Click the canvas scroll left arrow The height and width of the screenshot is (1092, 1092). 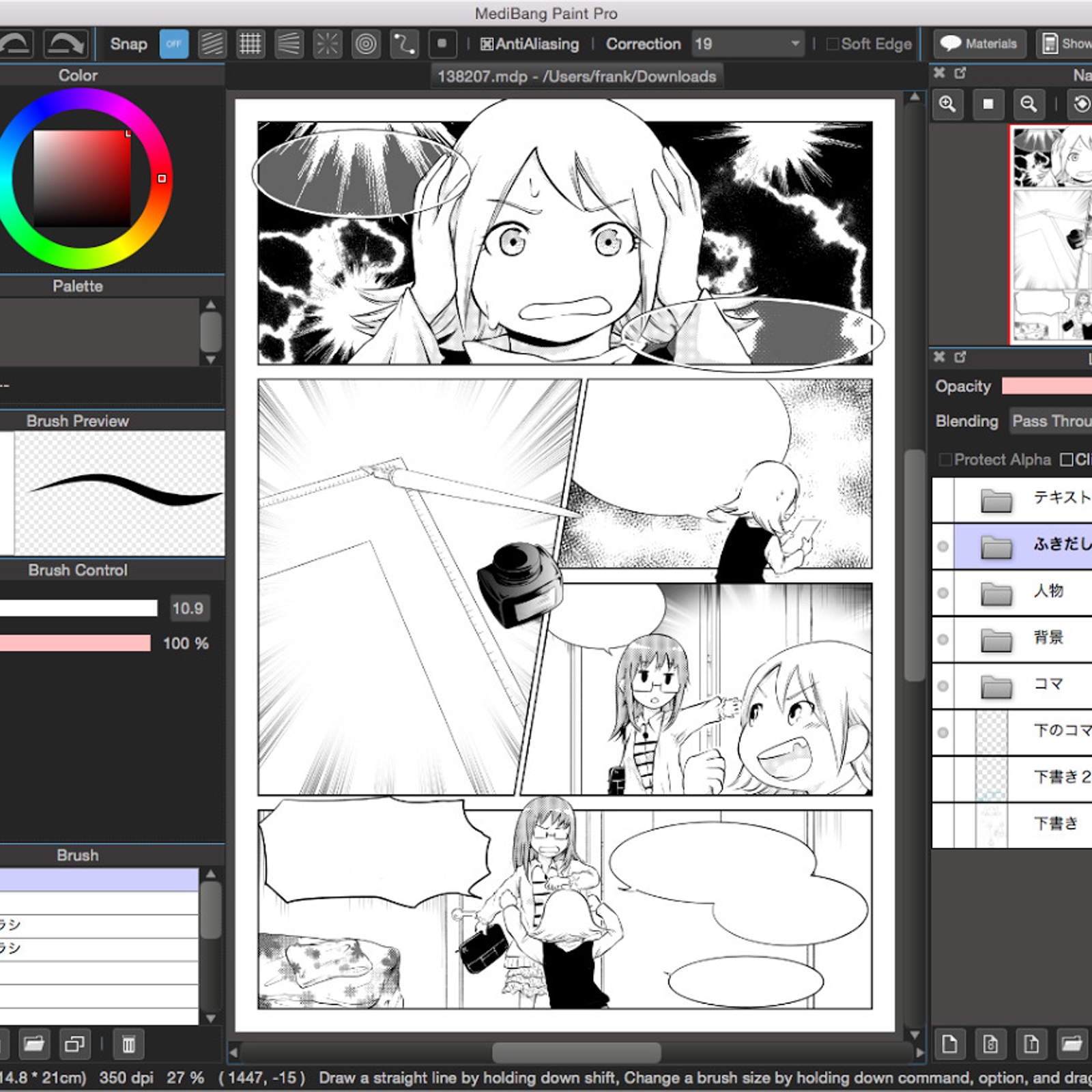click(x=233, y=1053)
